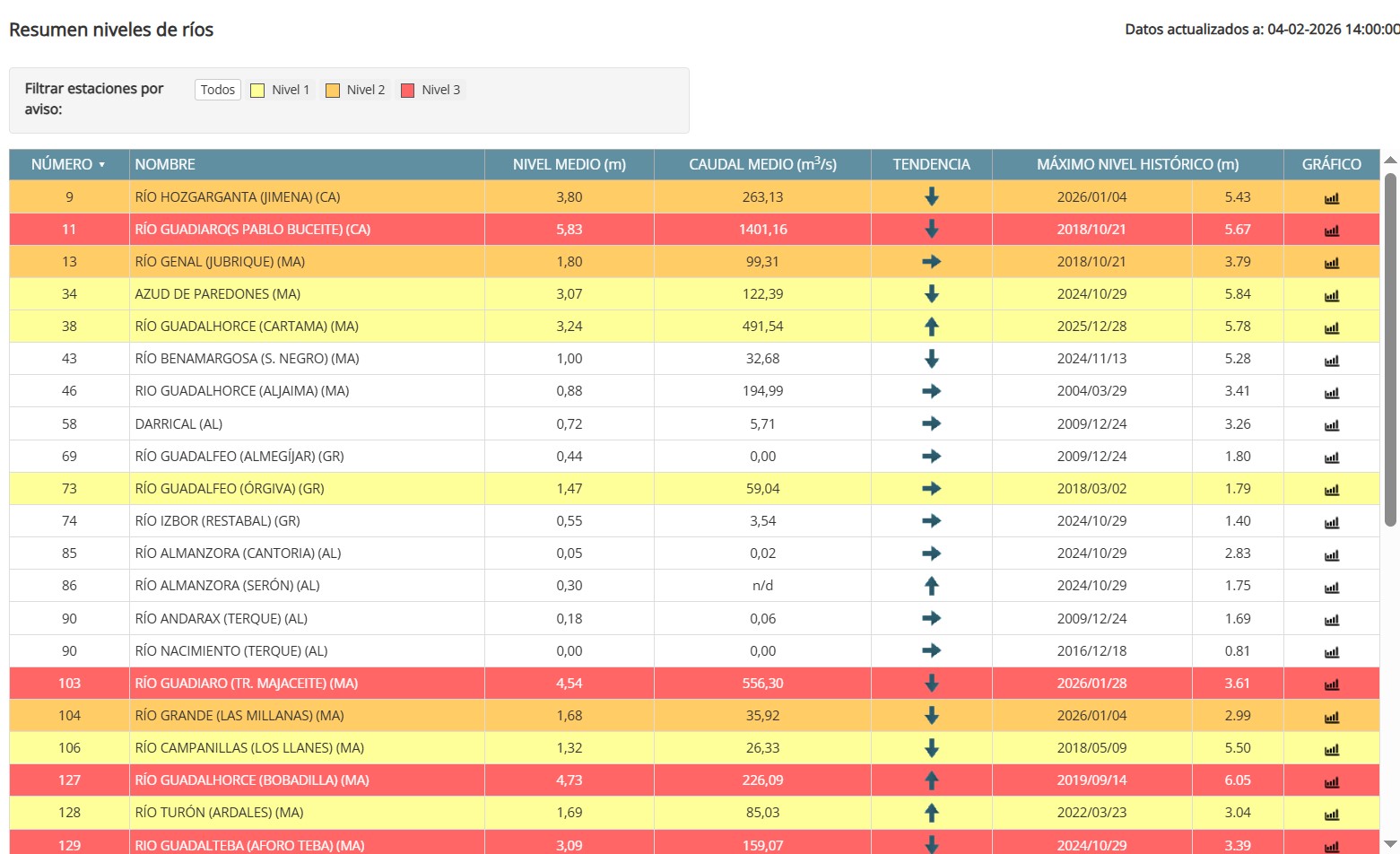Show graph for Río Guadalhorce (Cartama)
The height and width of the screenshot is (854, 1400).
[1331, 327]
